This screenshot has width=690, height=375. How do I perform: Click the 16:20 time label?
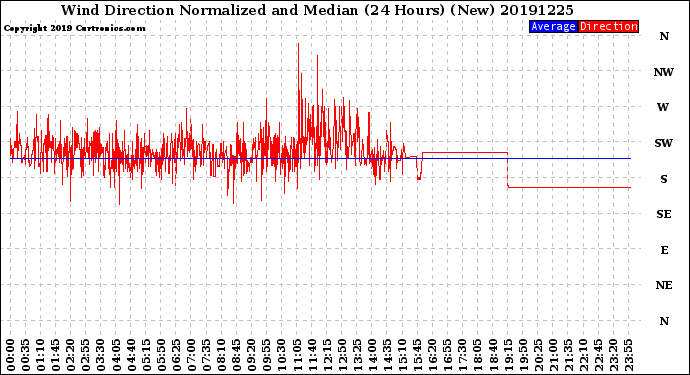point(432,355)
